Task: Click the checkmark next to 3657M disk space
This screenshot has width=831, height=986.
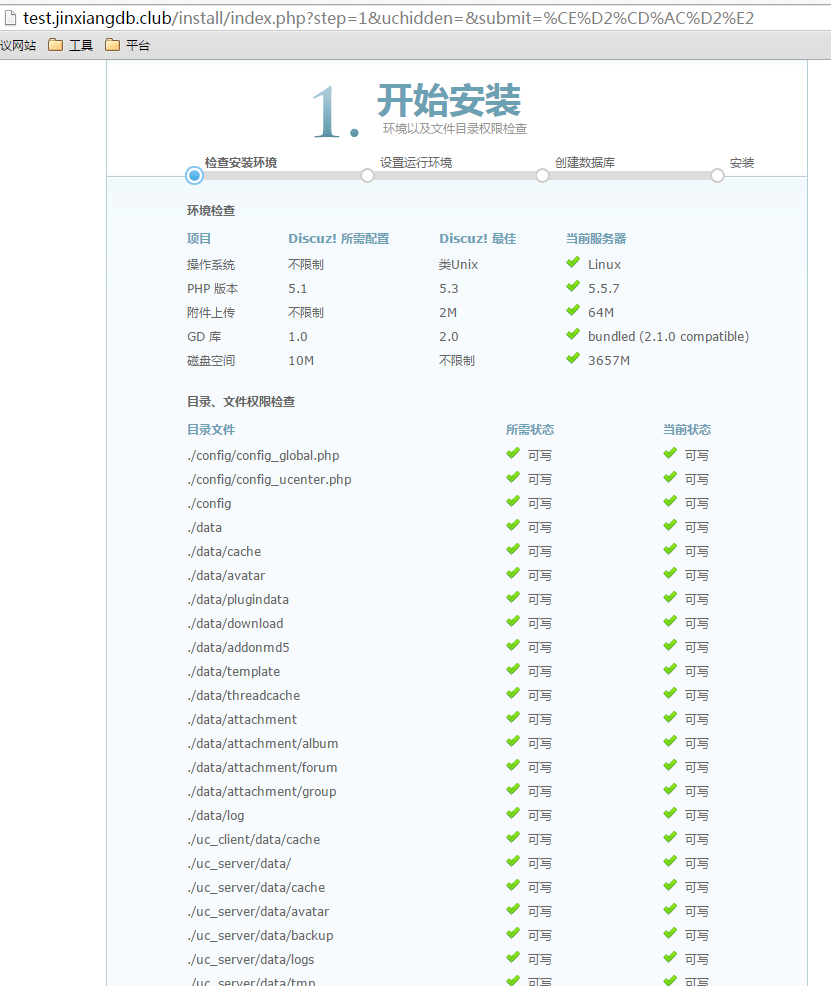Action: [x=573, y=359]
